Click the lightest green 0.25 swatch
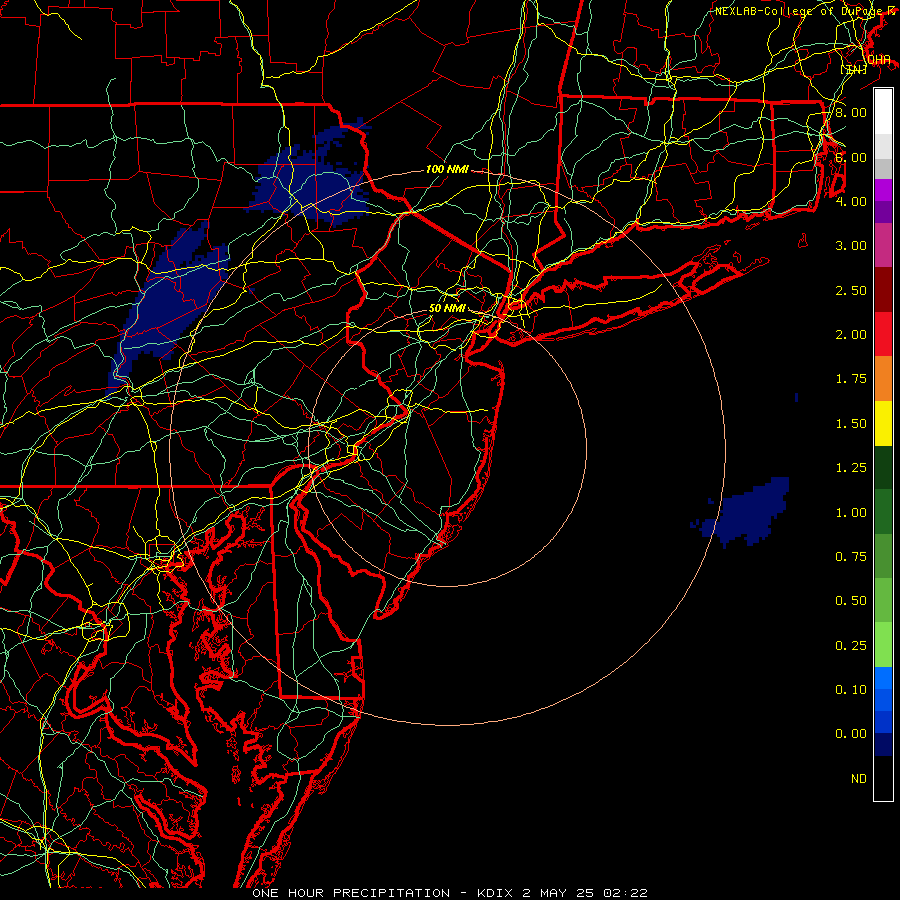Viewport: 900px width, 900px height. pyautogui.click(x=883, y=645)
